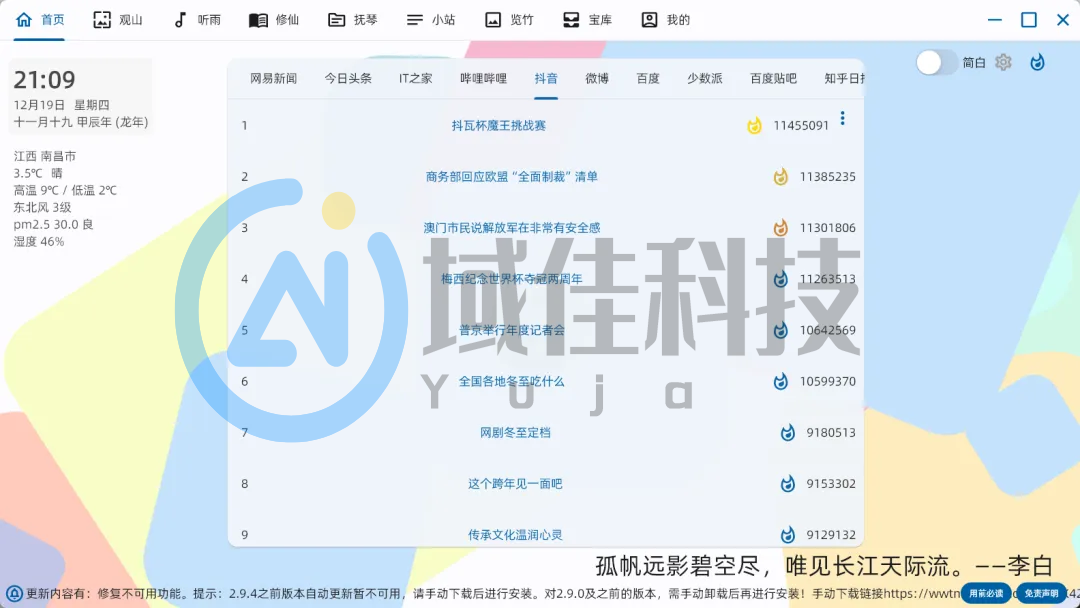Open the 抖瓦杯魔王挑战赛 topic
This screenshot has height=608, width=1080.
pyautogui.click(x=499, y=125)
